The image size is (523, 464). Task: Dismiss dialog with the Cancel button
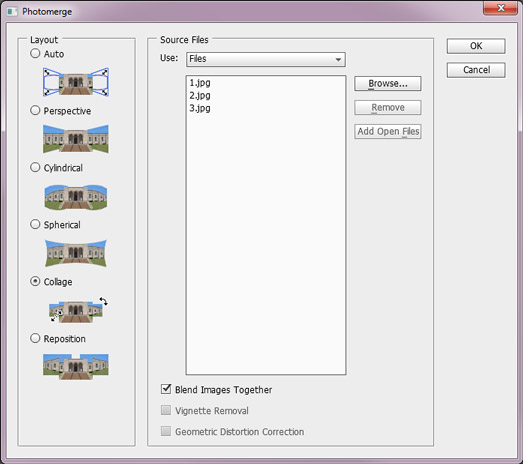[476, 70]
